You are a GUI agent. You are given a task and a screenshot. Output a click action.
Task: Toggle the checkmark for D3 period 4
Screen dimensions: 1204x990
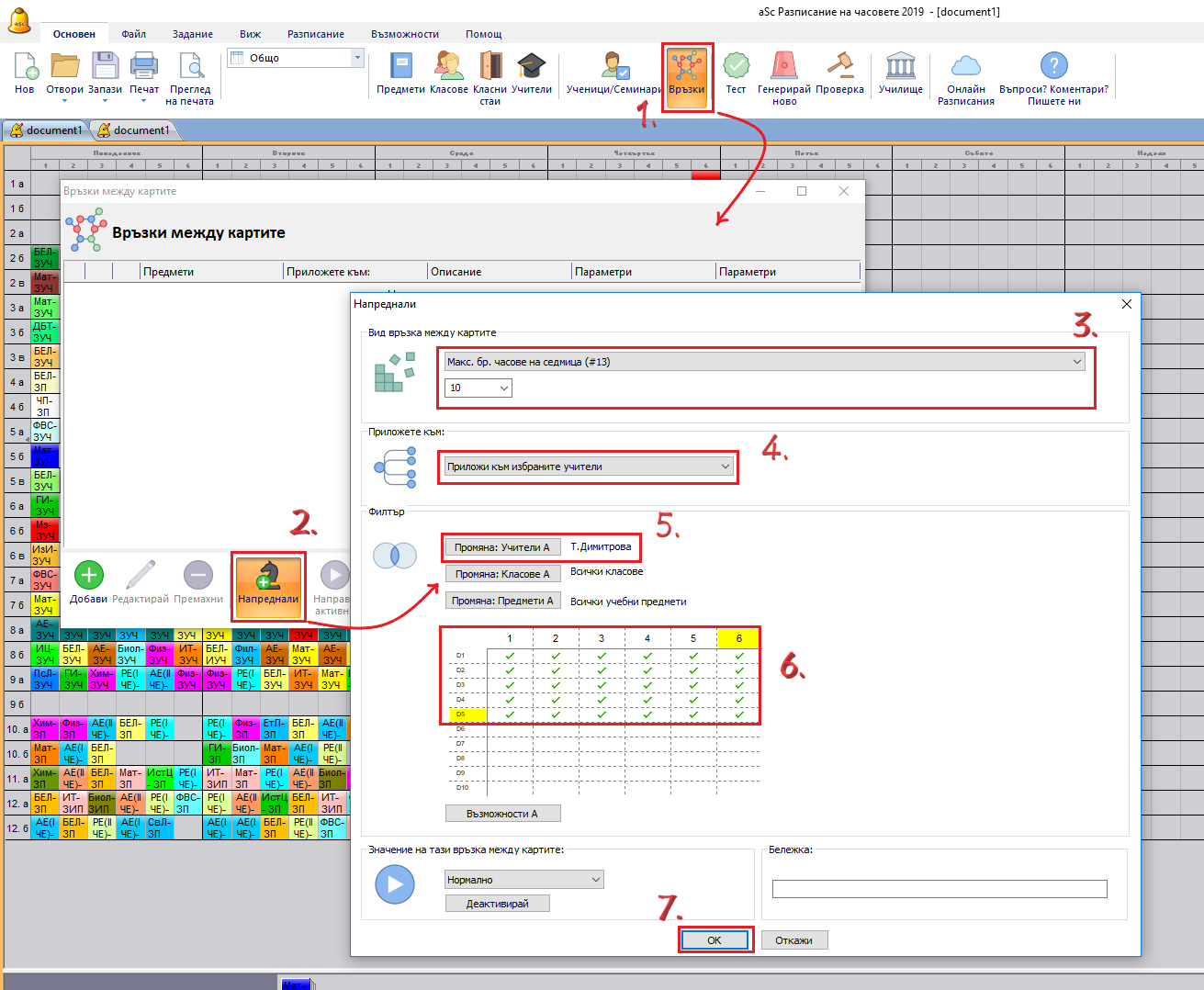coord(647,685)
